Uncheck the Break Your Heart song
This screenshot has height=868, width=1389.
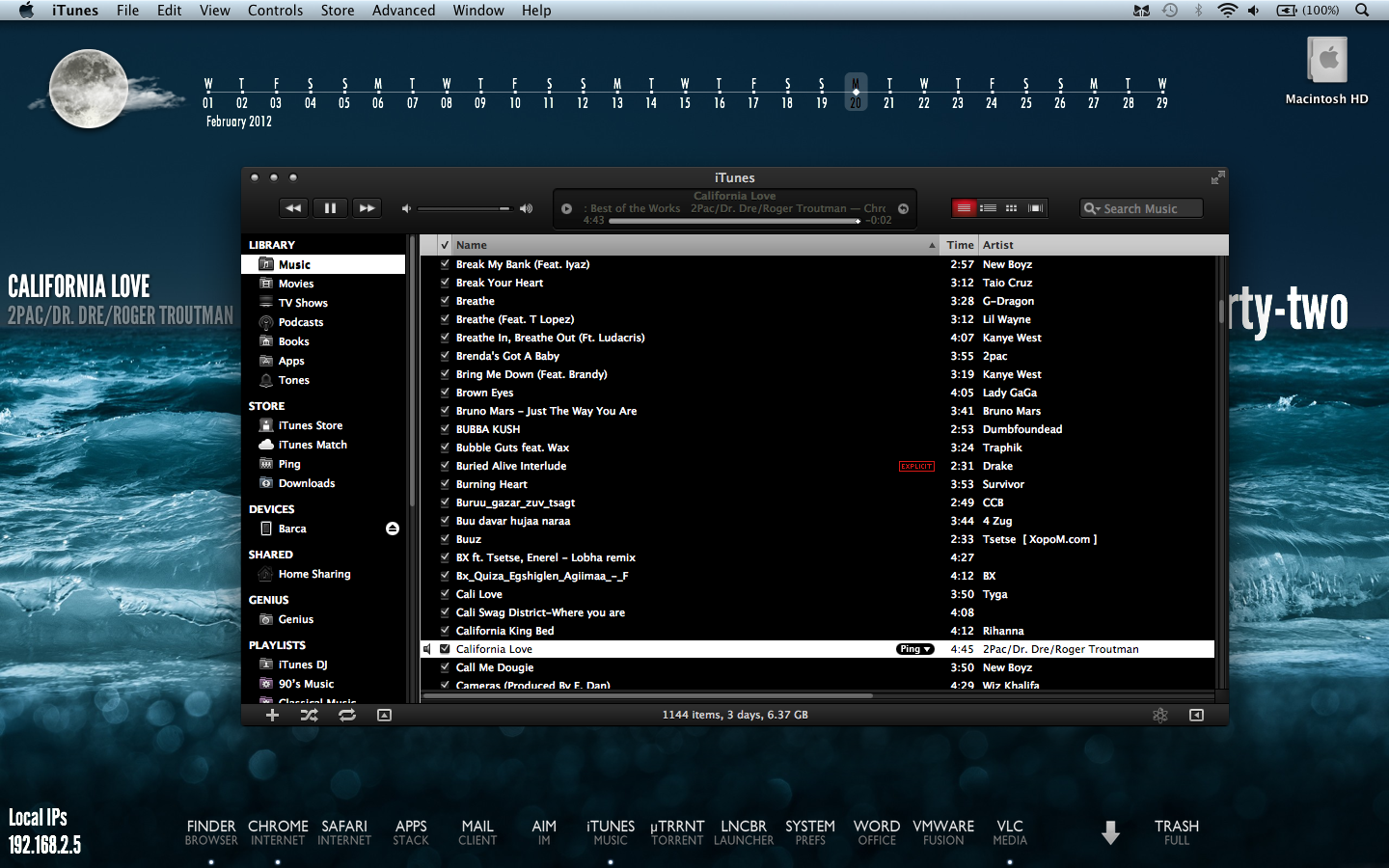(445, 282)
